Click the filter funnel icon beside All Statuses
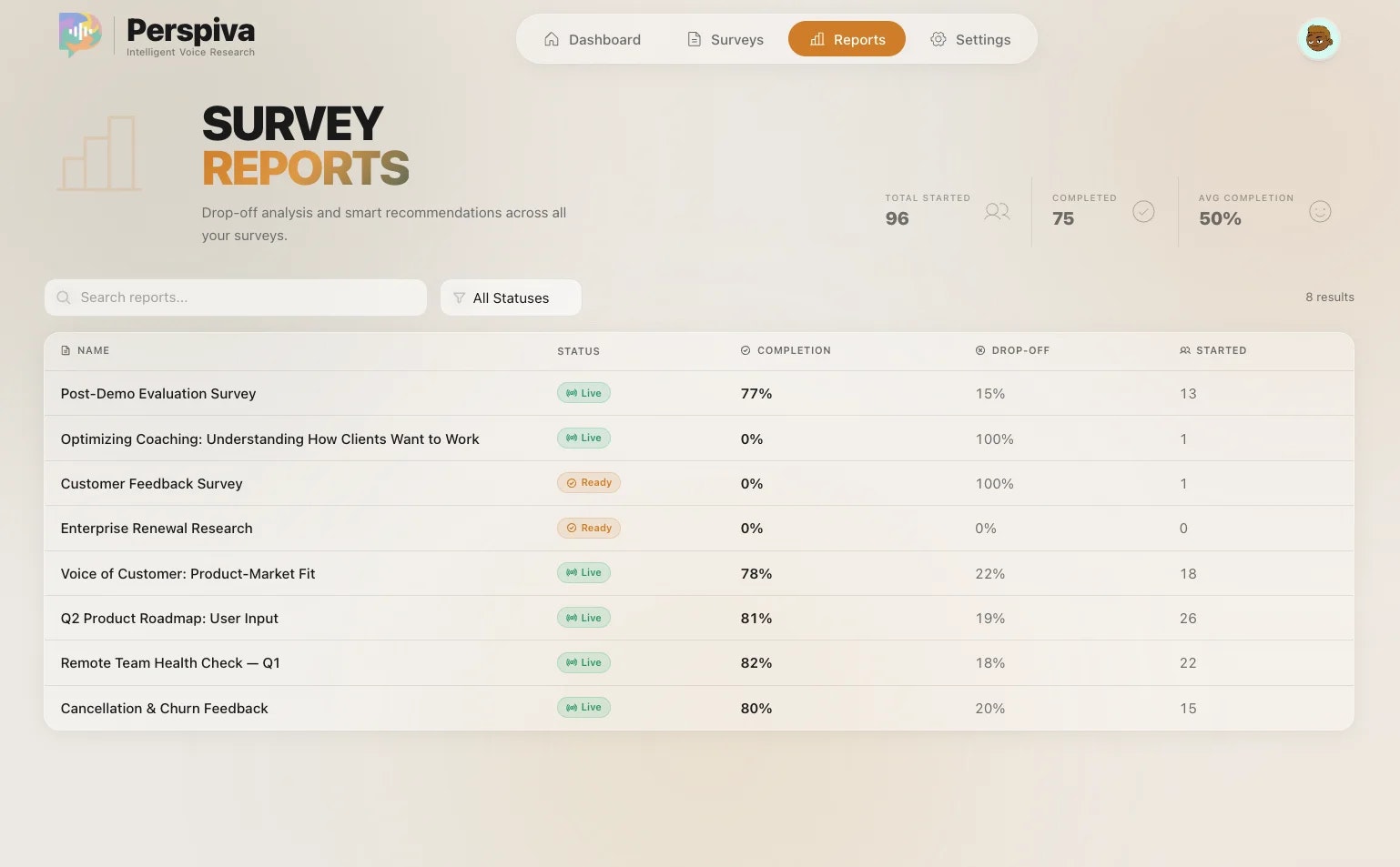 [460, 297]
